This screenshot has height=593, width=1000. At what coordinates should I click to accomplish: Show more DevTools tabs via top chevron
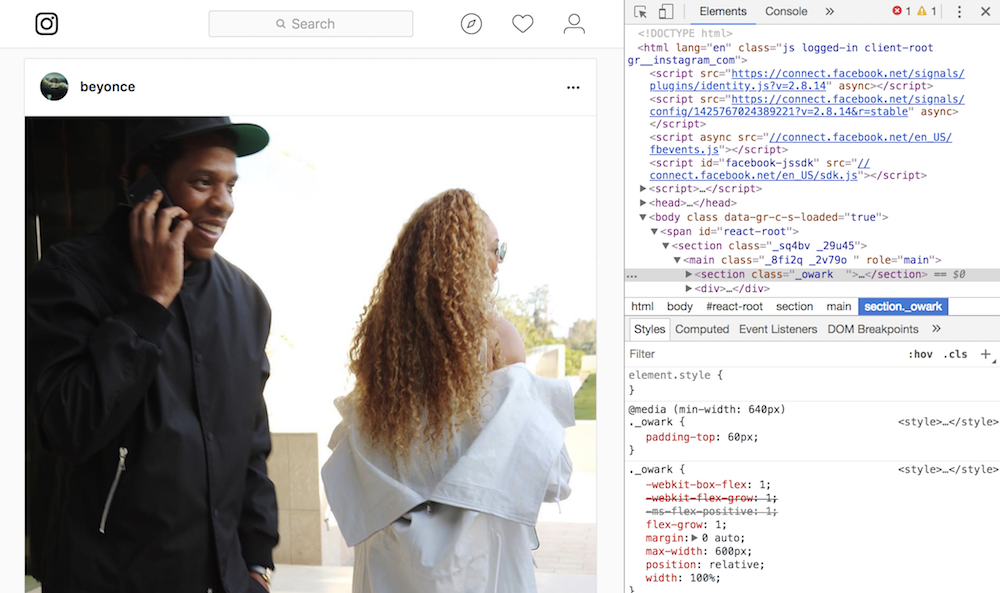click(829, 11)
